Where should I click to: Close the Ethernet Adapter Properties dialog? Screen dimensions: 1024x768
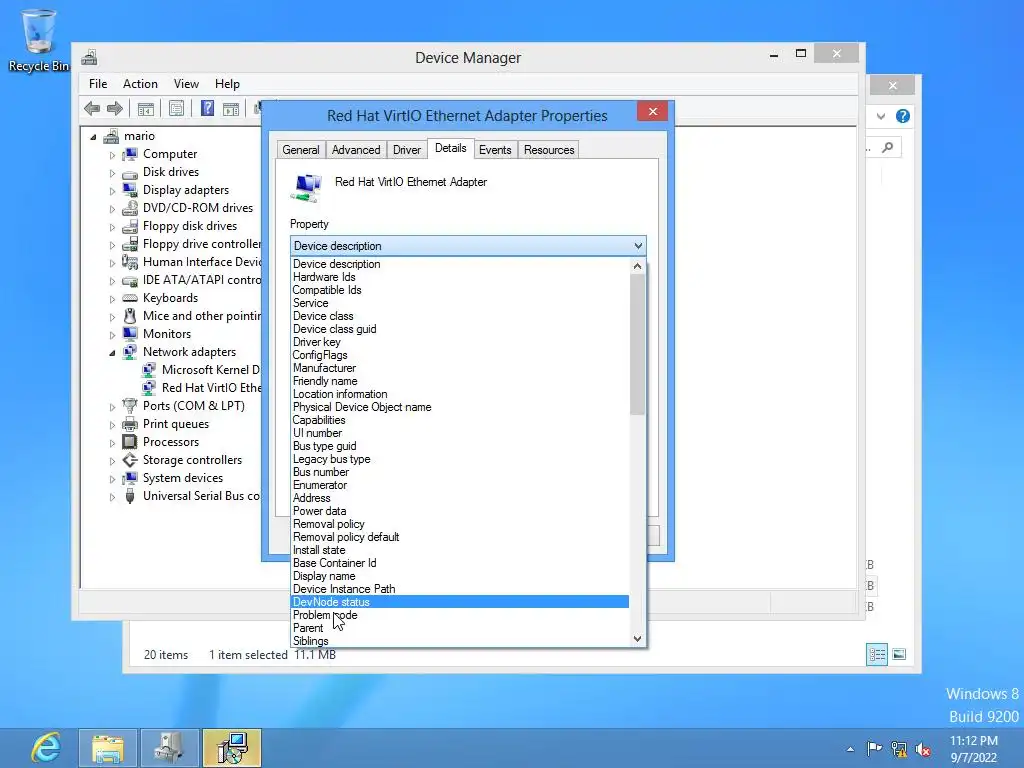pyautogui.click(x=652, y=112)
